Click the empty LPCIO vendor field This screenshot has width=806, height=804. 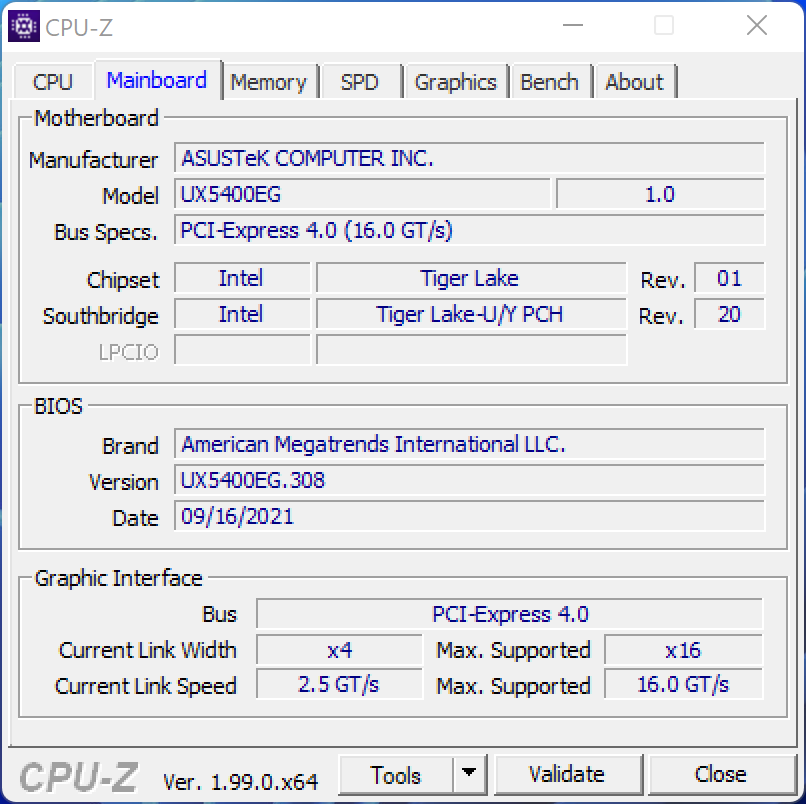tap(242, 350)
